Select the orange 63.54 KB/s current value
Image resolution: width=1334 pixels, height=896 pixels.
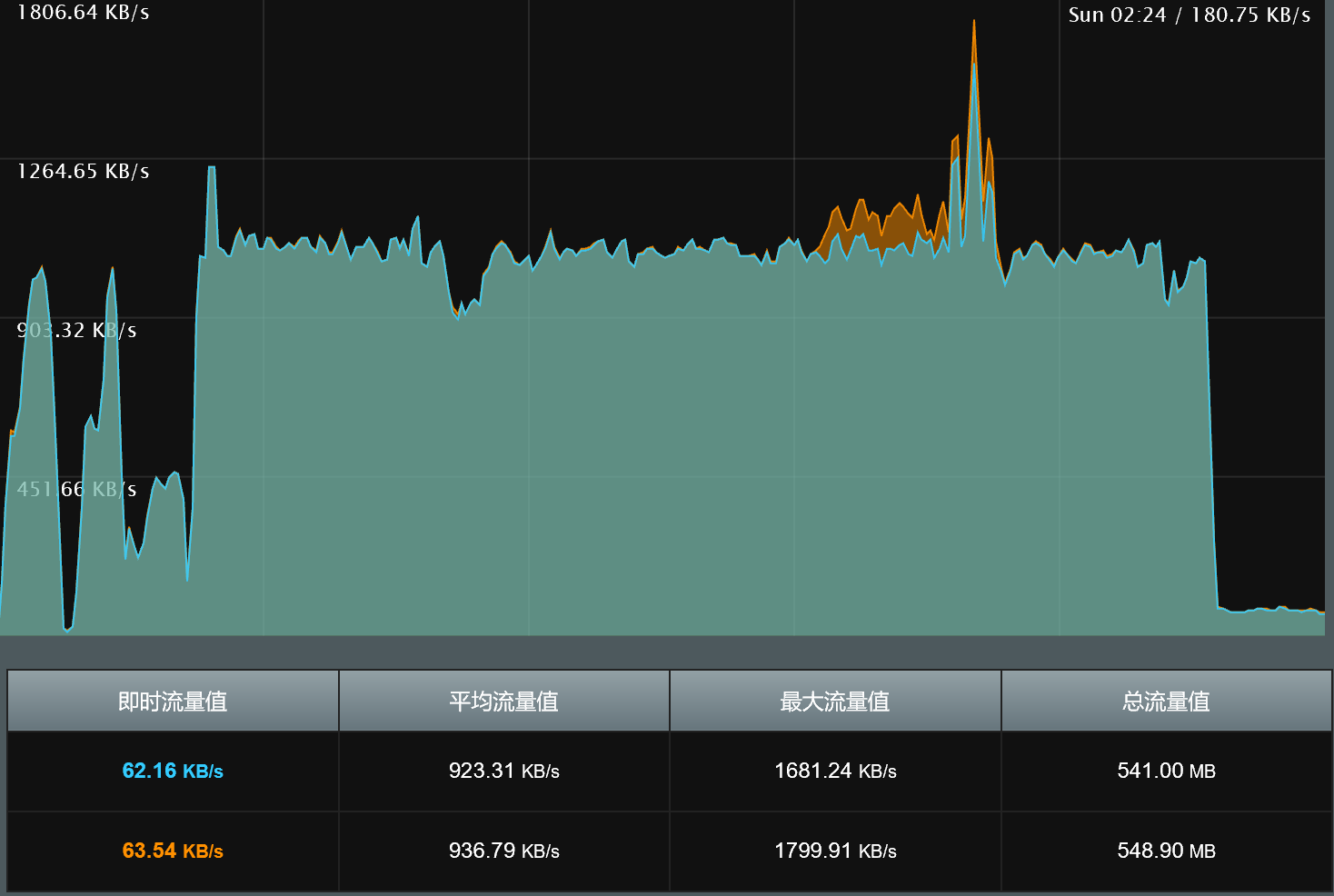pyautogui.click(x=173, y=851)
